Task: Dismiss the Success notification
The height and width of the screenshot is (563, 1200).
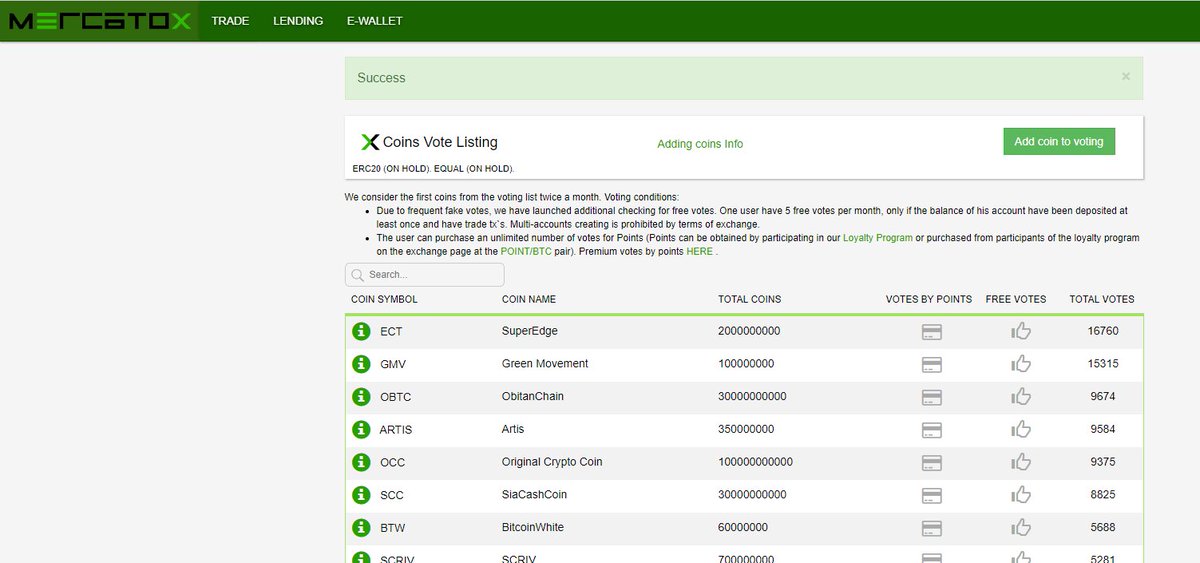Action: pos(1126,76)
